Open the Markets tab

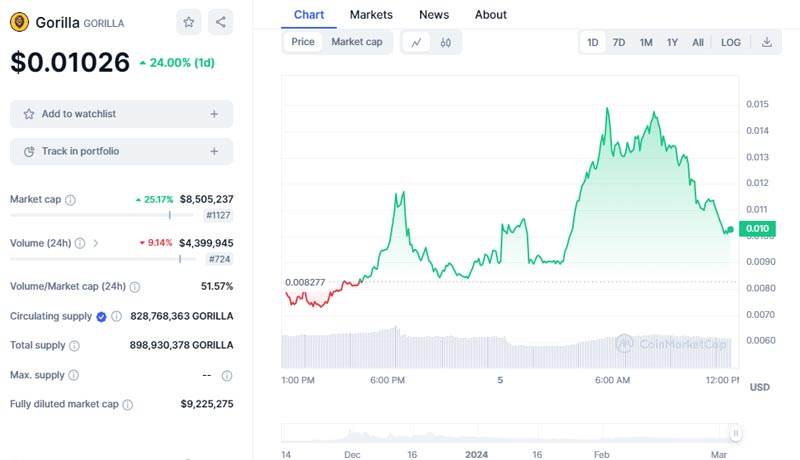point(371,15)
